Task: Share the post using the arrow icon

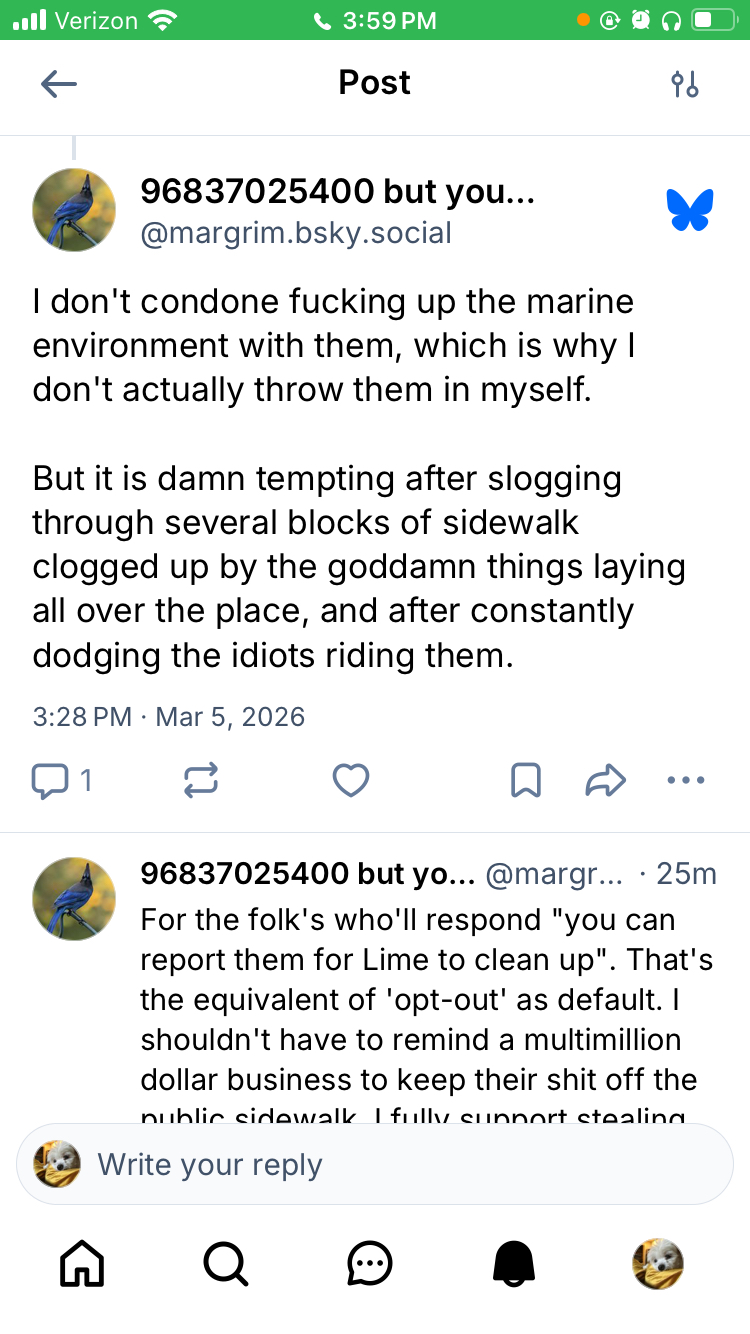Action: (605, 780)
